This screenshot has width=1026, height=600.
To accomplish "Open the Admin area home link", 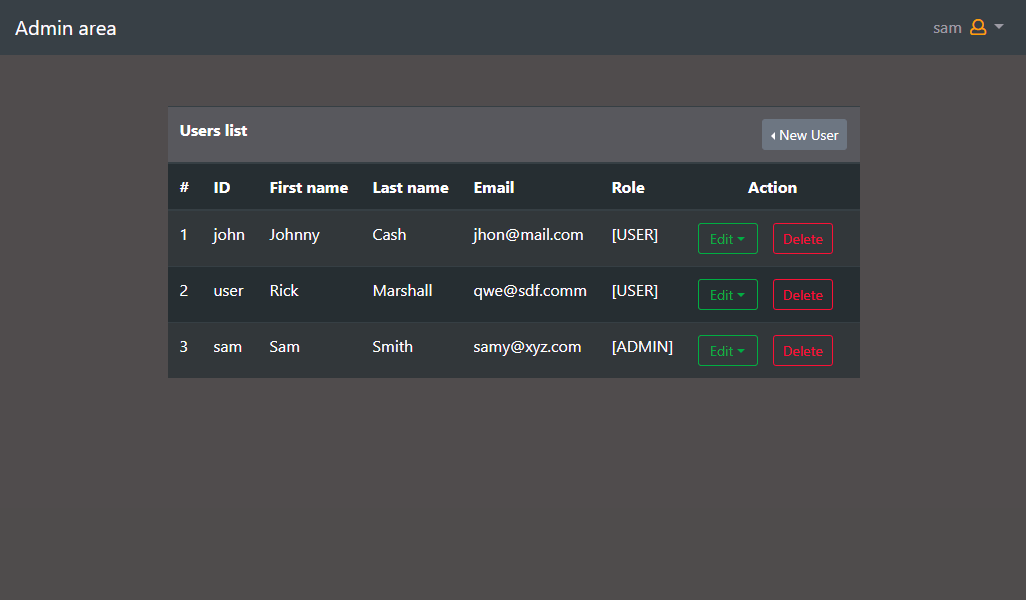I will 66,28.
